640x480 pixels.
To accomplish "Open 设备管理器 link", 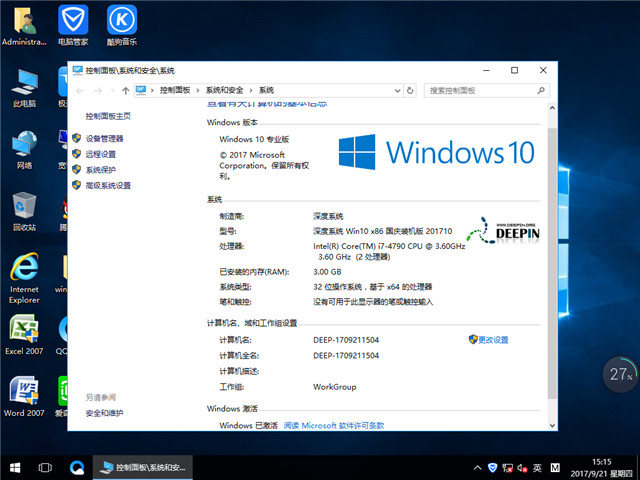I will coord(104,139).
